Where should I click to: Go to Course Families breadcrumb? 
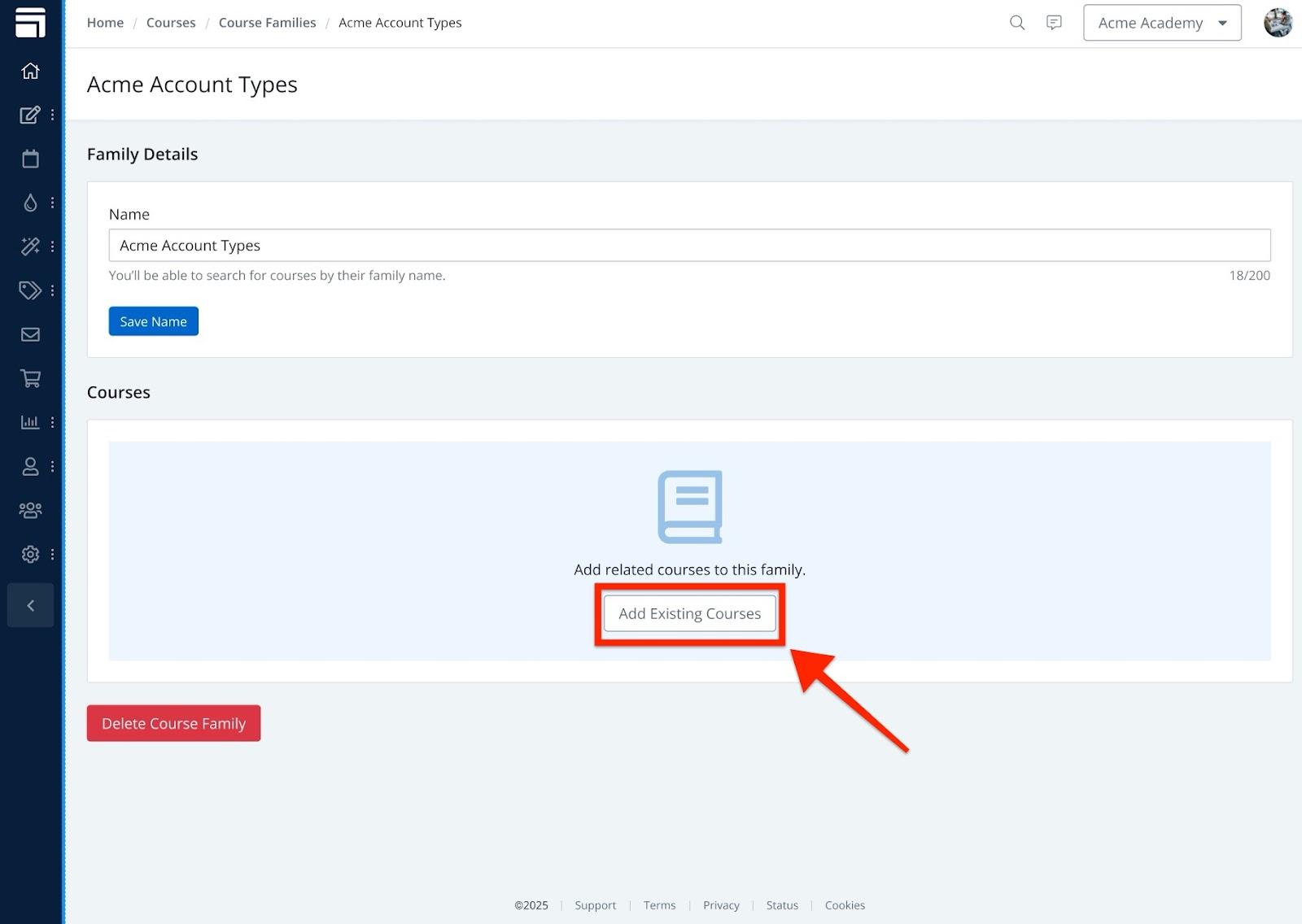[267, 23]
